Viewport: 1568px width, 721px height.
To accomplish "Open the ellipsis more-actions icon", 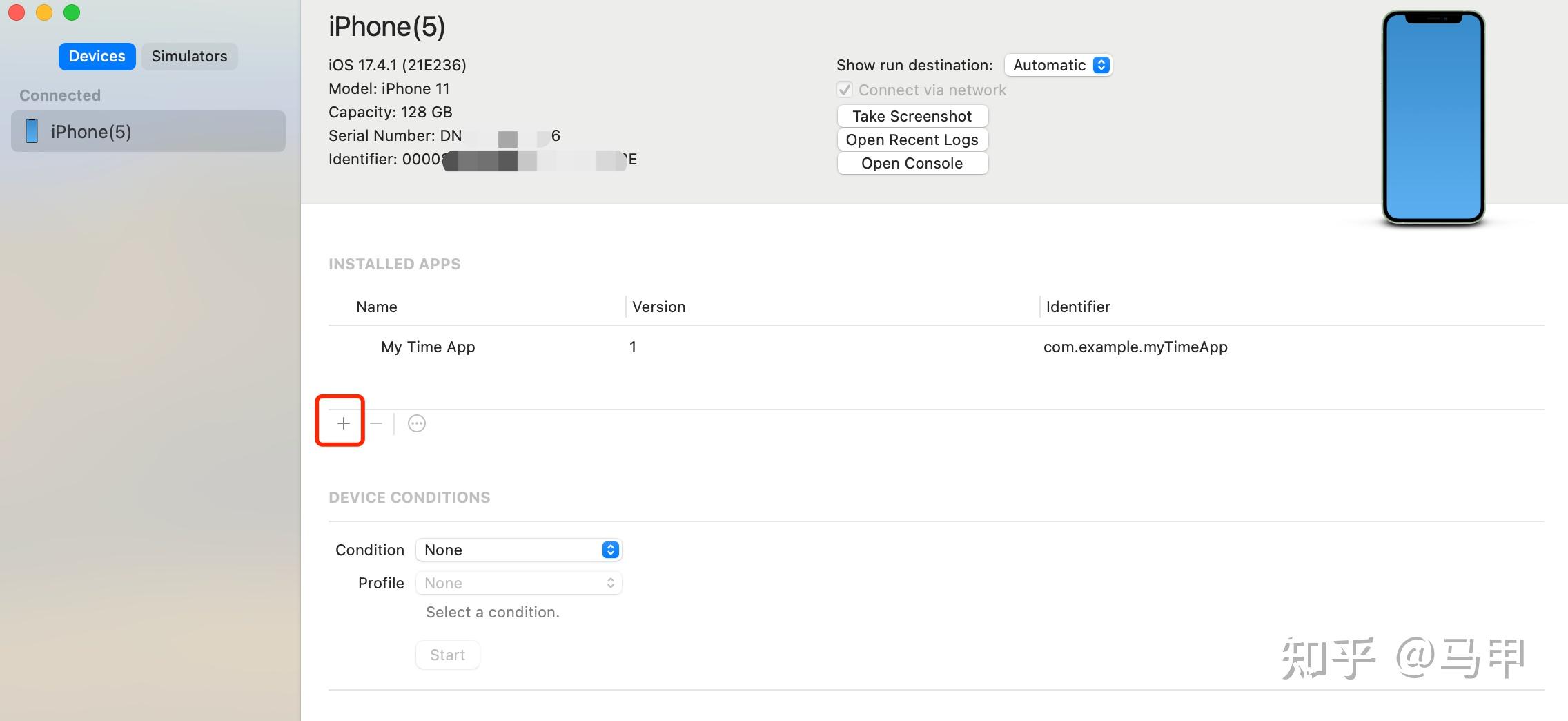I will [417, 423].
